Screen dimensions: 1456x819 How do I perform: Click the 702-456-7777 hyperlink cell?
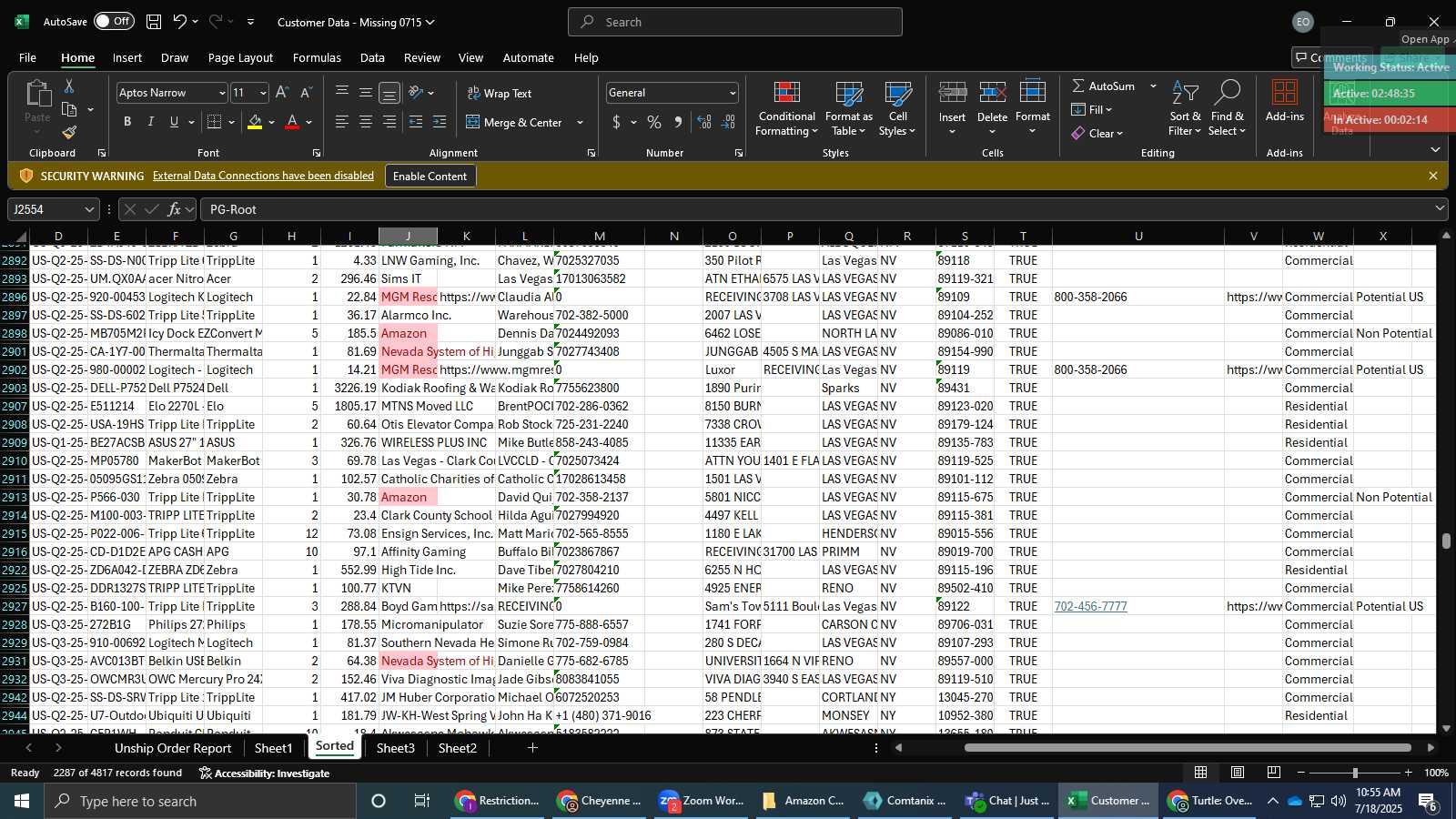[1090, 606]
